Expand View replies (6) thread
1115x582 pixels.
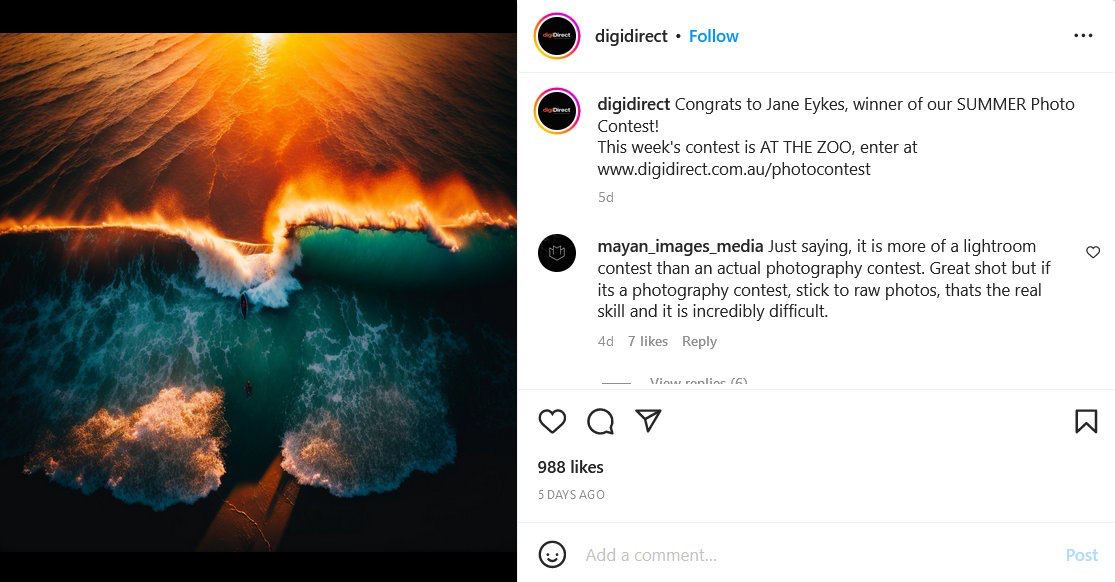(x=698, y=382)
